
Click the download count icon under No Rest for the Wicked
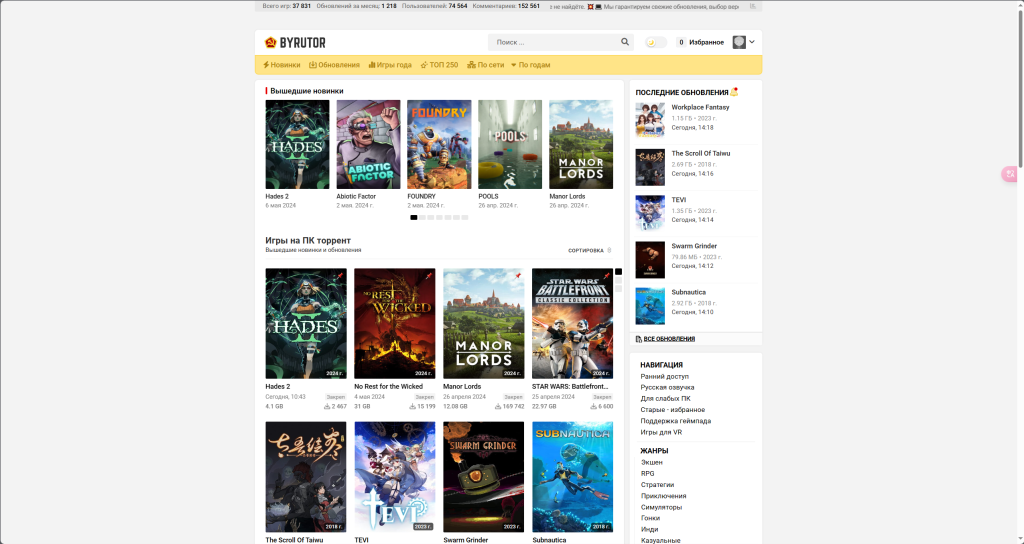(x=413, y=407)
